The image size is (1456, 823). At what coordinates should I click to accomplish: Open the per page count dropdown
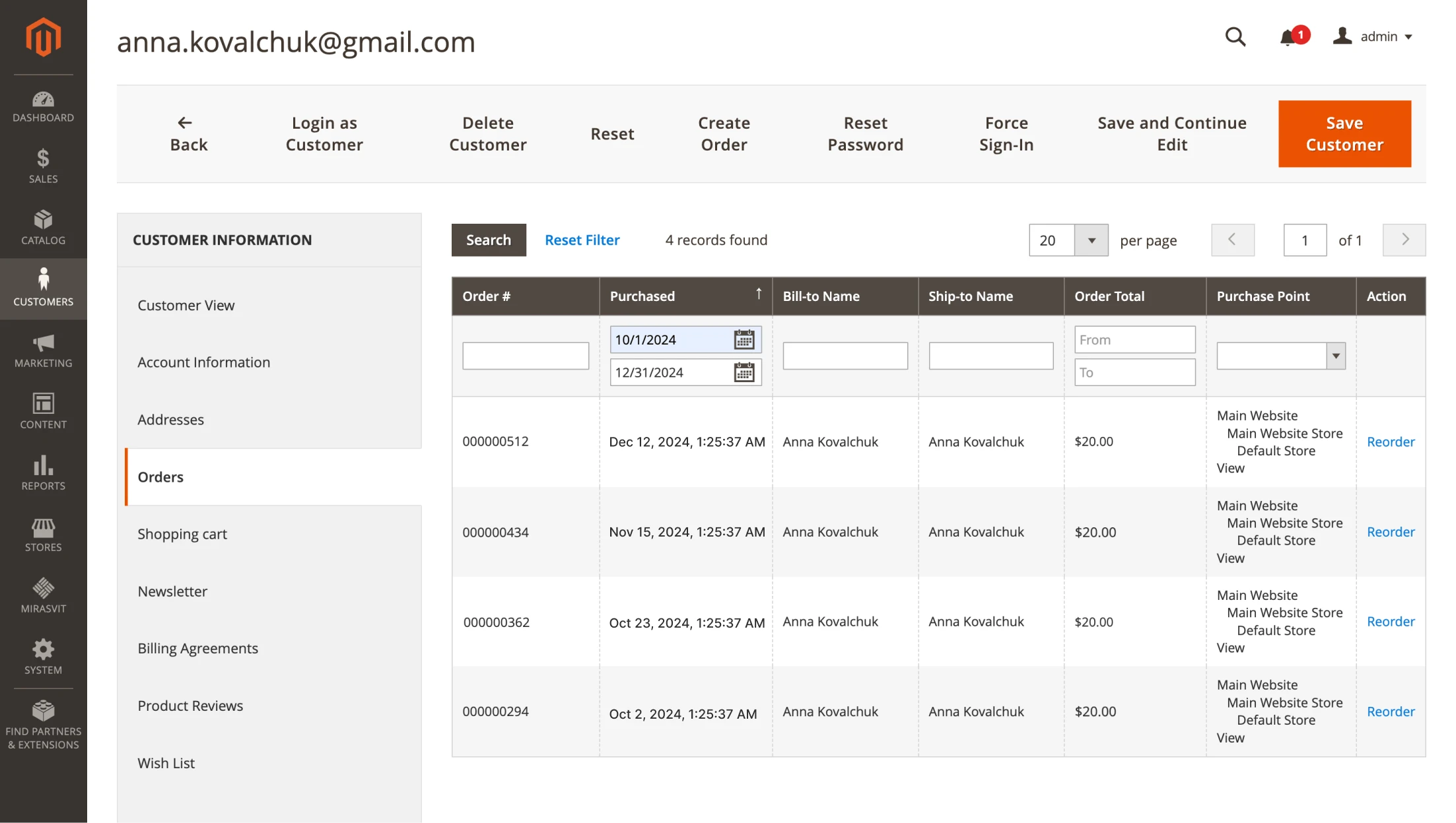tap(1091, 240)
